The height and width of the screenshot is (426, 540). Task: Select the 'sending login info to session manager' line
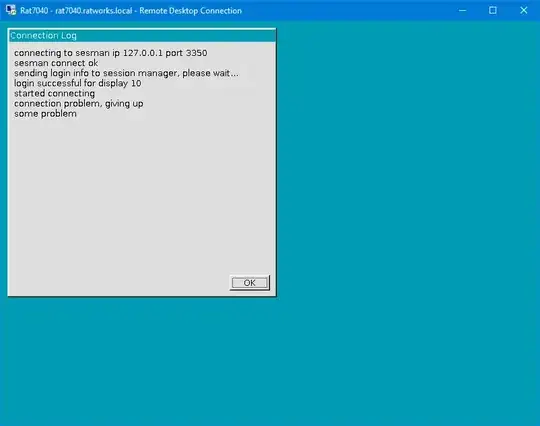126,73
